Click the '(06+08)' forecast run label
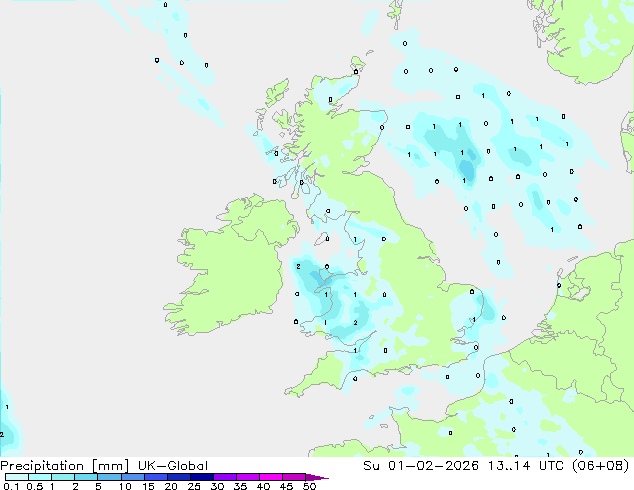Viewport: 634px width, 490px height. [x=601, y=466]
